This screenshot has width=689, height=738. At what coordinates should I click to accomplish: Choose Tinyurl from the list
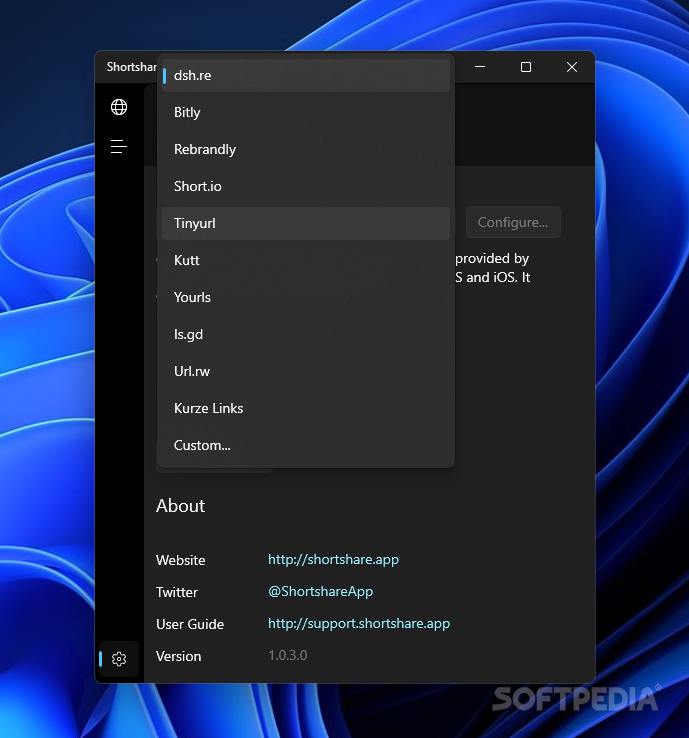306,223
